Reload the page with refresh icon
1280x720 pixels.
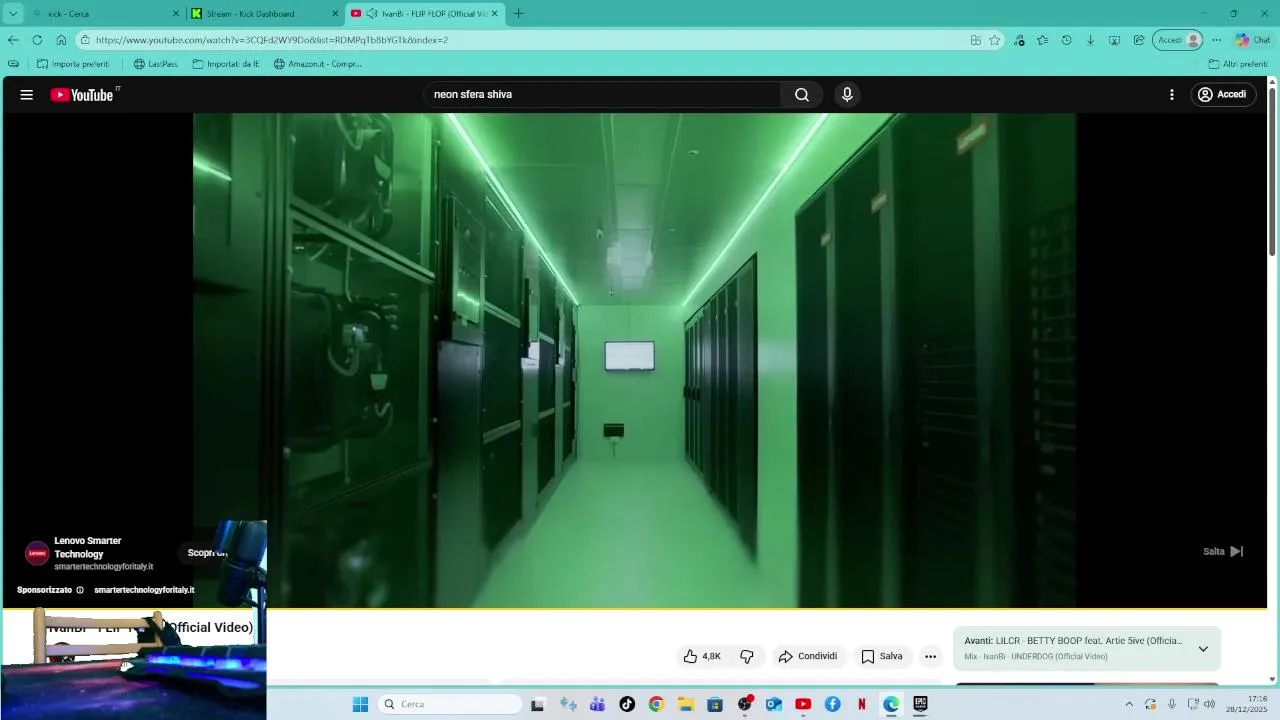[37, 40]
